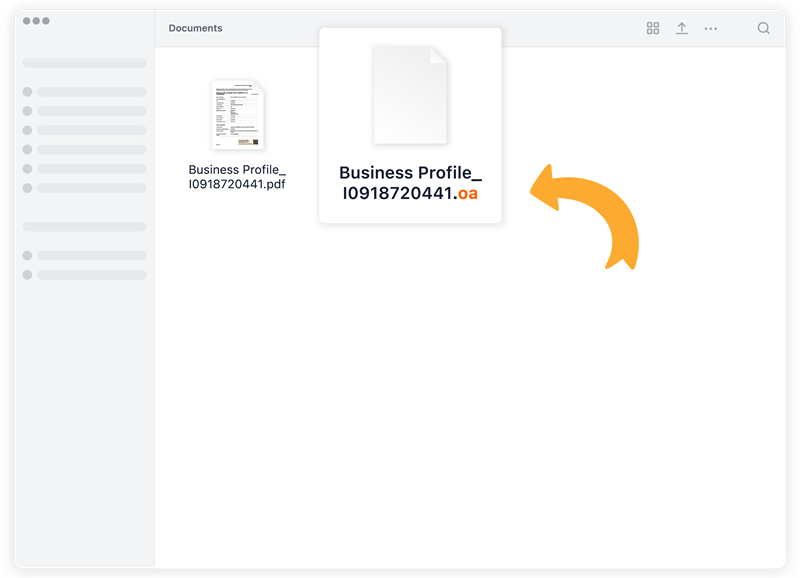Click the Business Profile_I0918720441.pdf file name

click(x=237, y=175)
